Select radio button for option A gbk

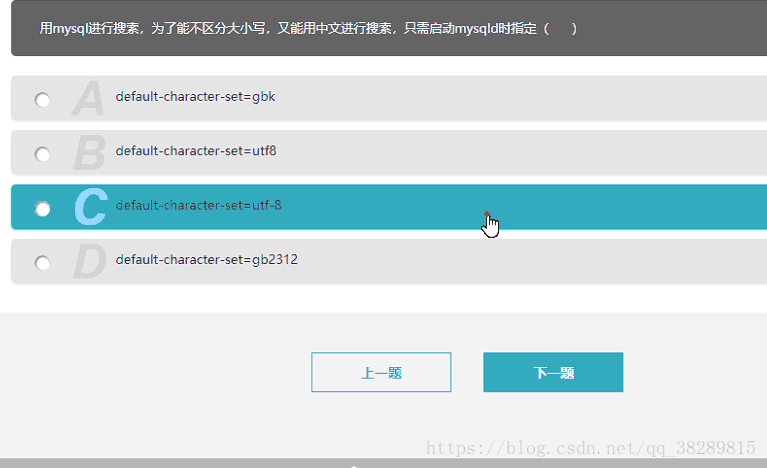42,100
